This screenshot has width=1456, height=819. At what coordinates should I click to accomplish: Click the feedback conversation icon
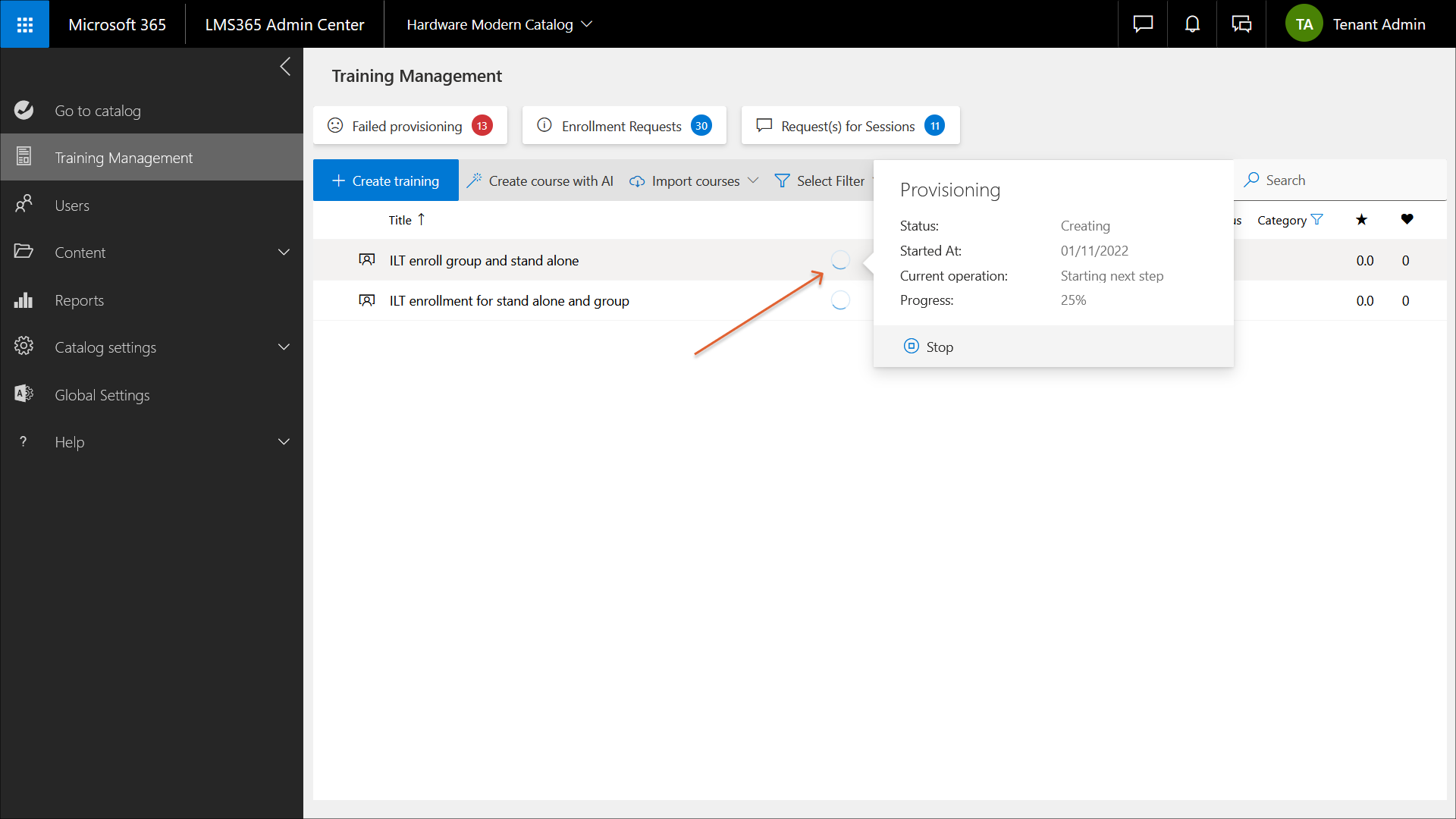[1241, 24]
